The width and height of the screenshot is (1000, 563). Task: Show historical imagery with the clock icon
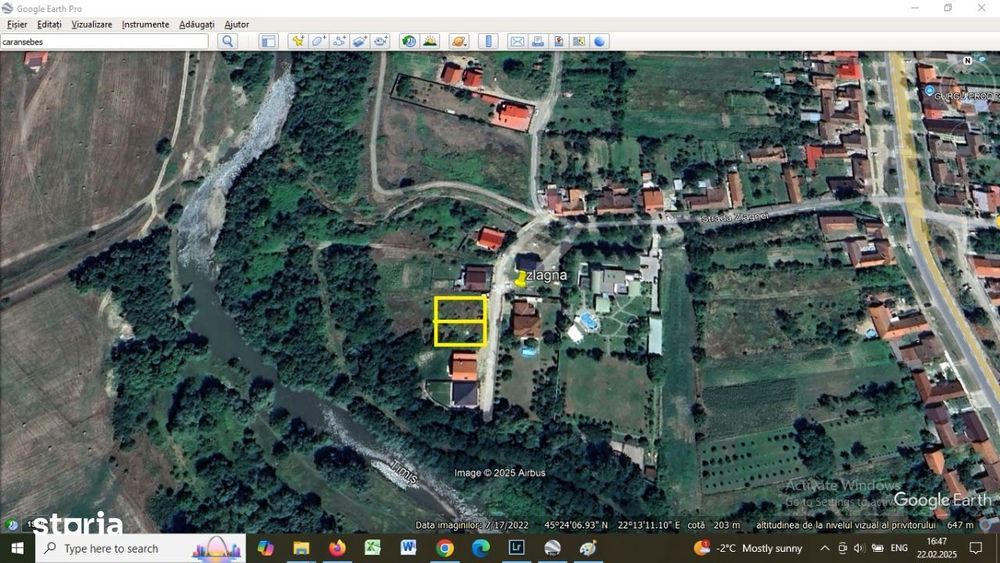pos(409,41)
